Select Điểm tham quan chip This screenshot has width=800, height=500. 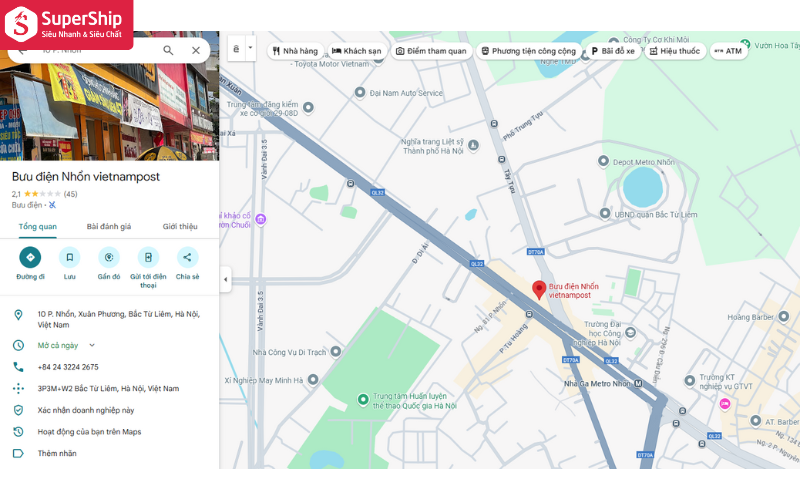pyautogui.click(x=432, y=51)
